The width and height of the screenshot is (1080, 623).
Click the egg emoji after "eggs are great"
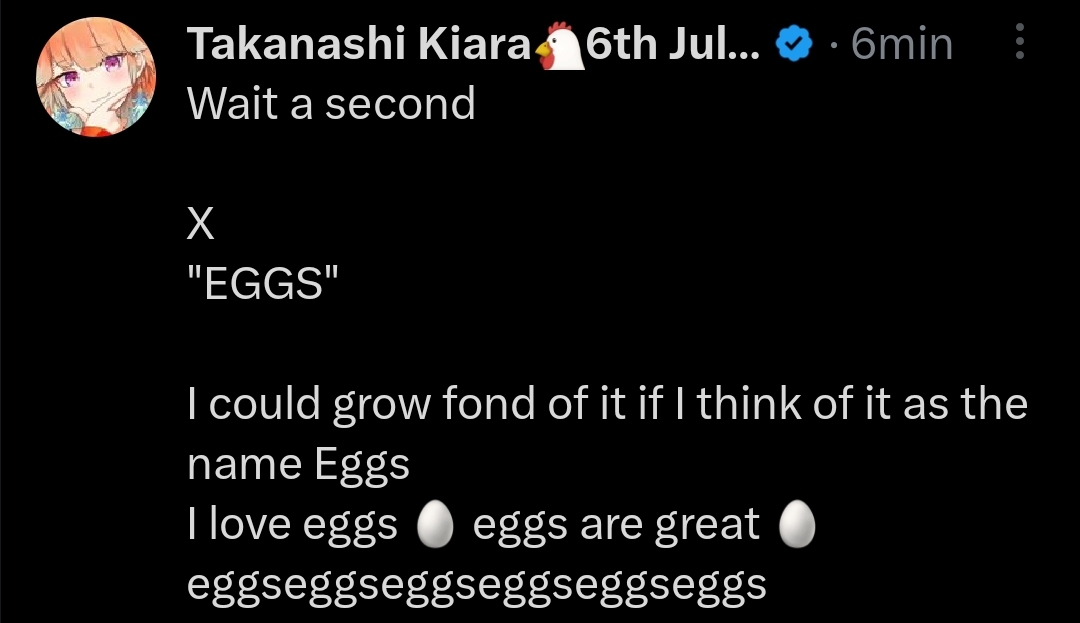point(797,524)
